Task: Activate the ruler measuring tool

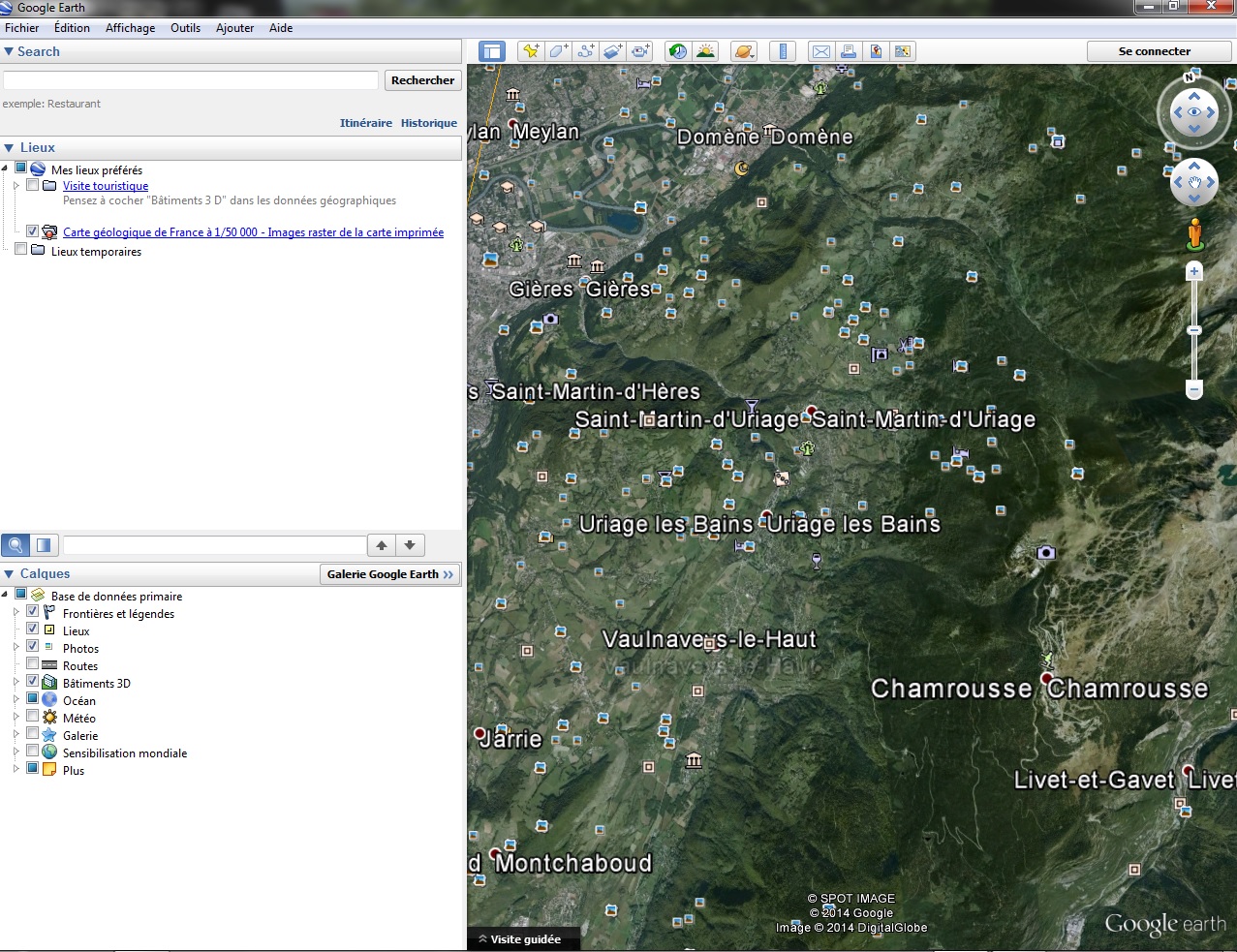Action: [x=783, y=51]
